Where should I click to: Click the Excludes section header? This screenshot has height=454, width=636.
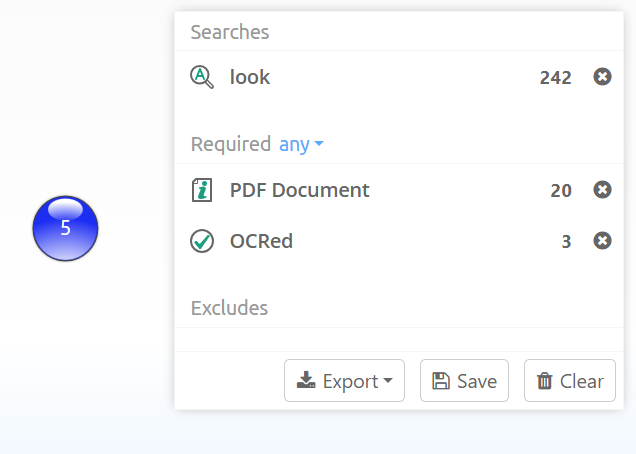(x=229, y=307)
